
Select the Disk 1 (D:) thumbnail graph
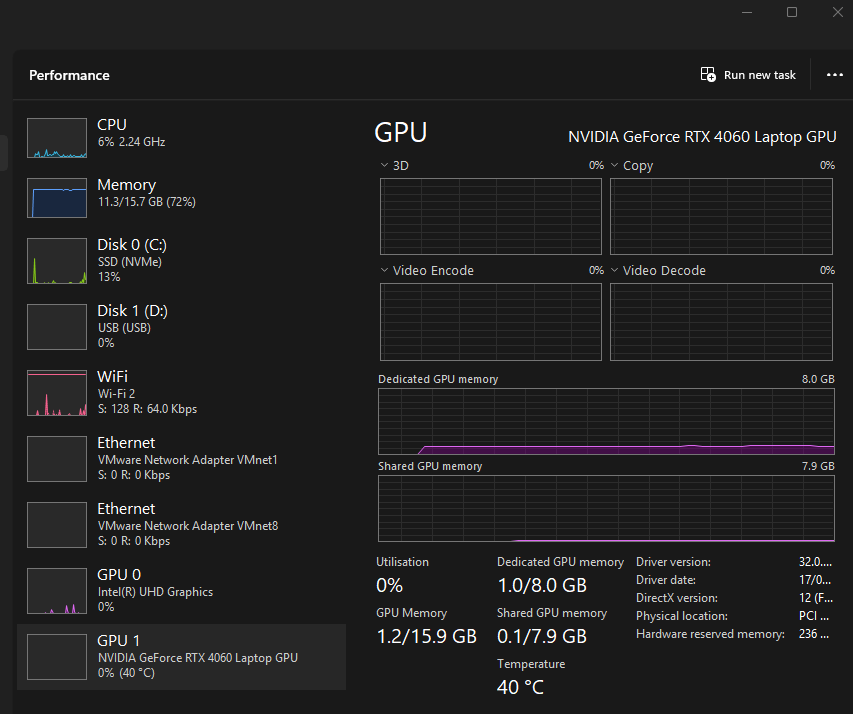pos(57,327)
